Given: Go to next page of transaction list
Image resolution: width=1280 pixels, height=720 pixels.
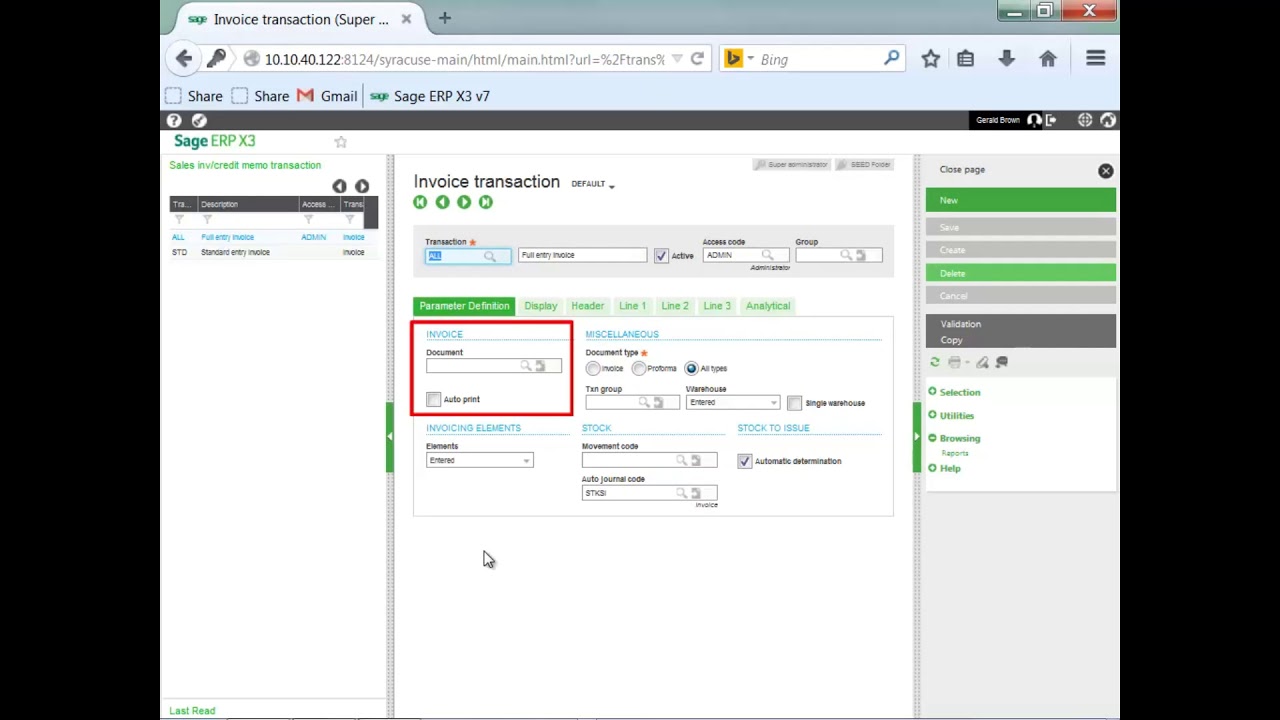Looking at the screenshot, I should (362, 186).
